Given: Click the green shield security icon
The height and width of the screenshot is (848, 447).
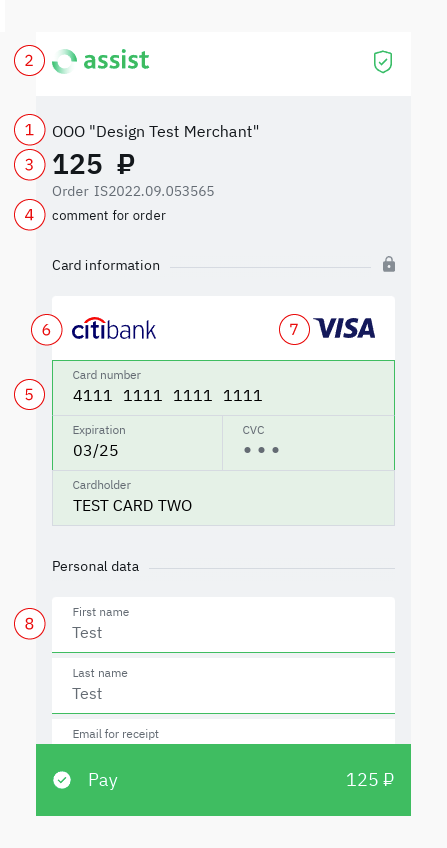Looking at the screenshot, I should coord(383,62).
